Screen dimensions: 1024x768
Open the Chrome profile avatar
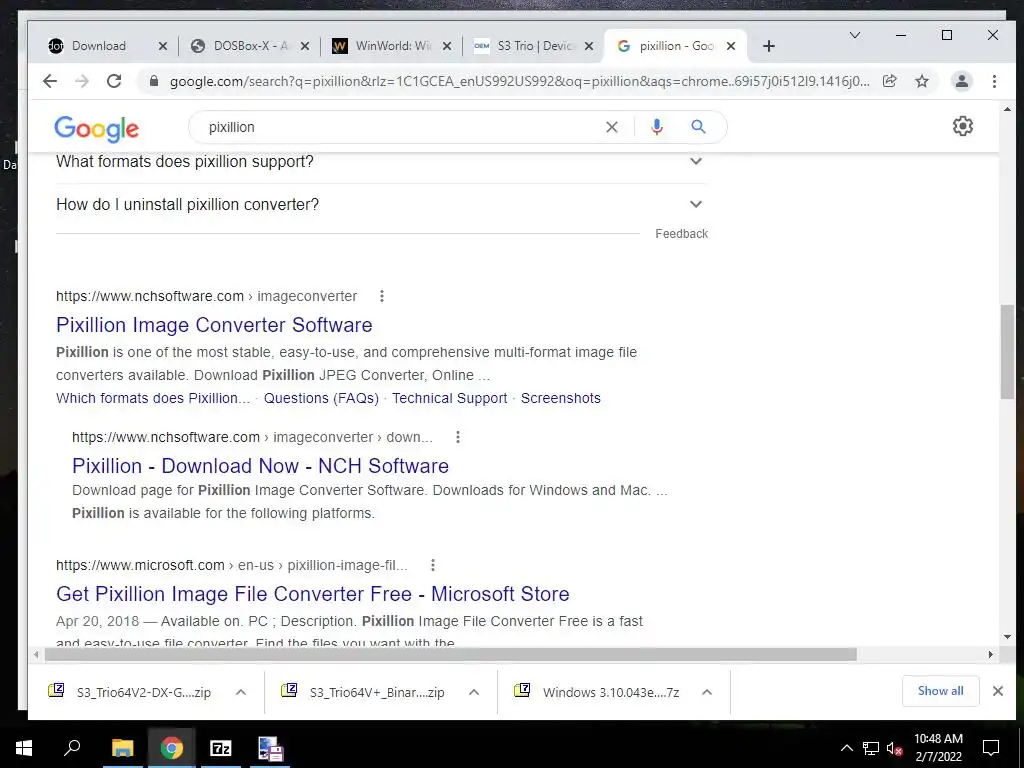tap(961, 81)
